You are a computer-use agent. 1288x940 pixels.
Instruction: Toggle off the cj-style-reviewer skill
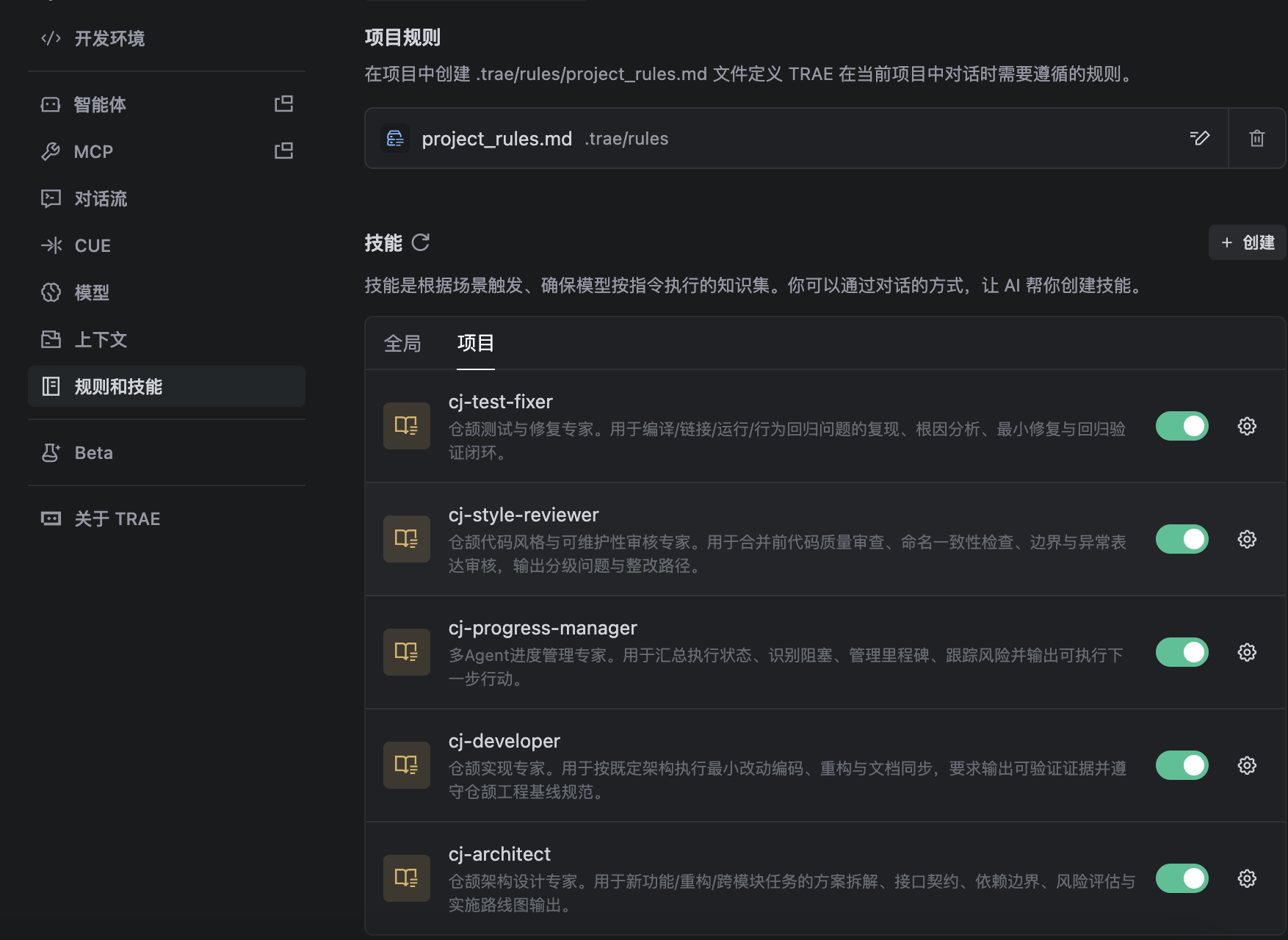(x=1182, y=539)
